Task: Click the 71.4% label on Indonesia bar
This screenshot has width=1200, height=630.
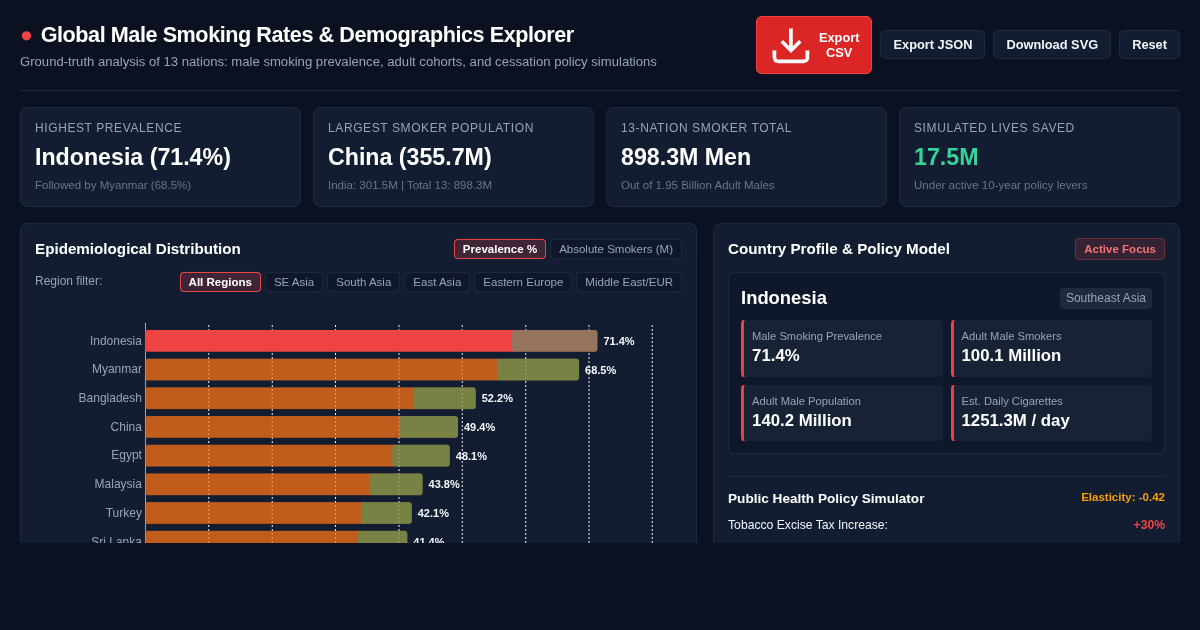Action: coord(619,341)
